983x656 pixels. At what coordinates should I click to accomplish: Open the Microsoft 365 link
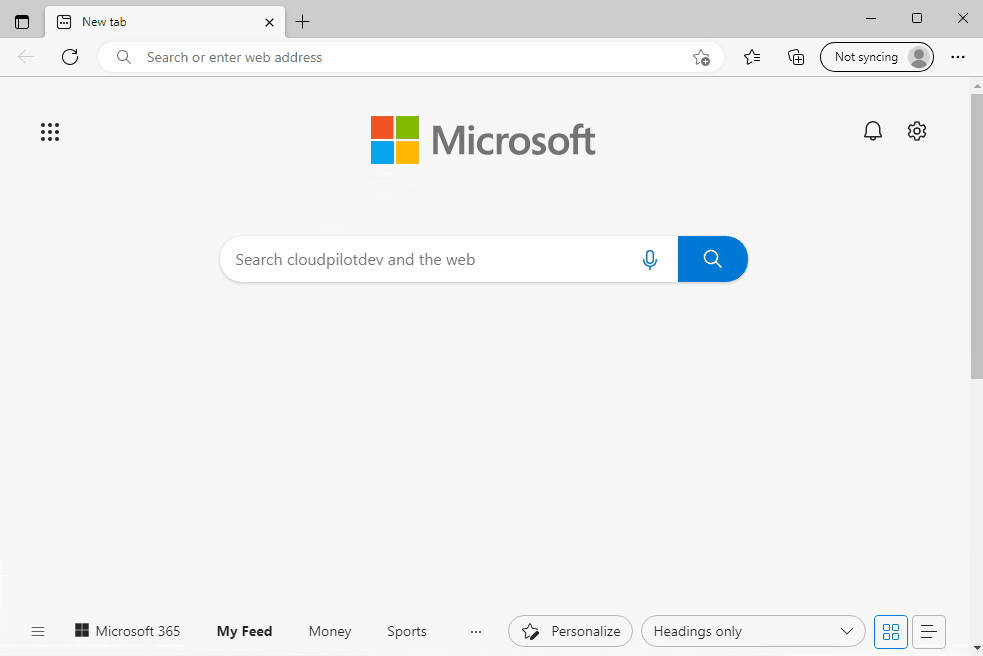point(127,631)
